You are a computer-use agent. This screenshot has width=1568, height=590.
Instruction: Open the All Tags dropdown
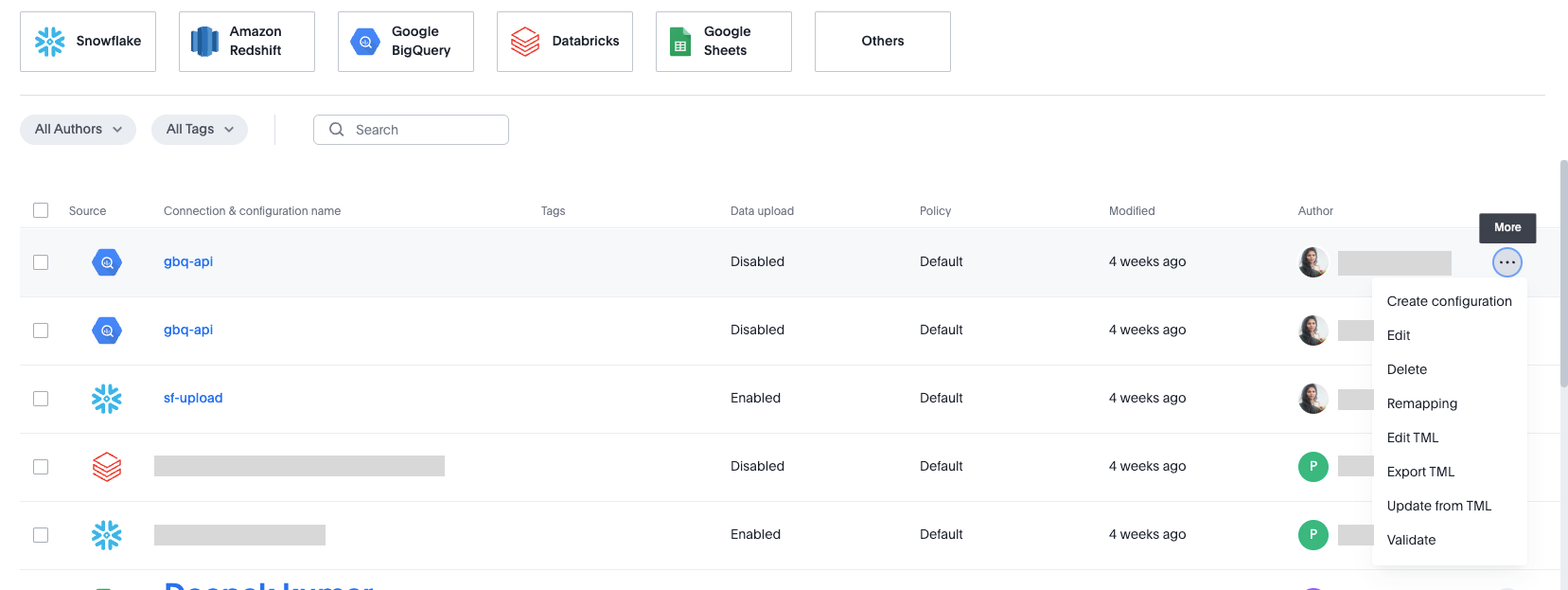200,130
